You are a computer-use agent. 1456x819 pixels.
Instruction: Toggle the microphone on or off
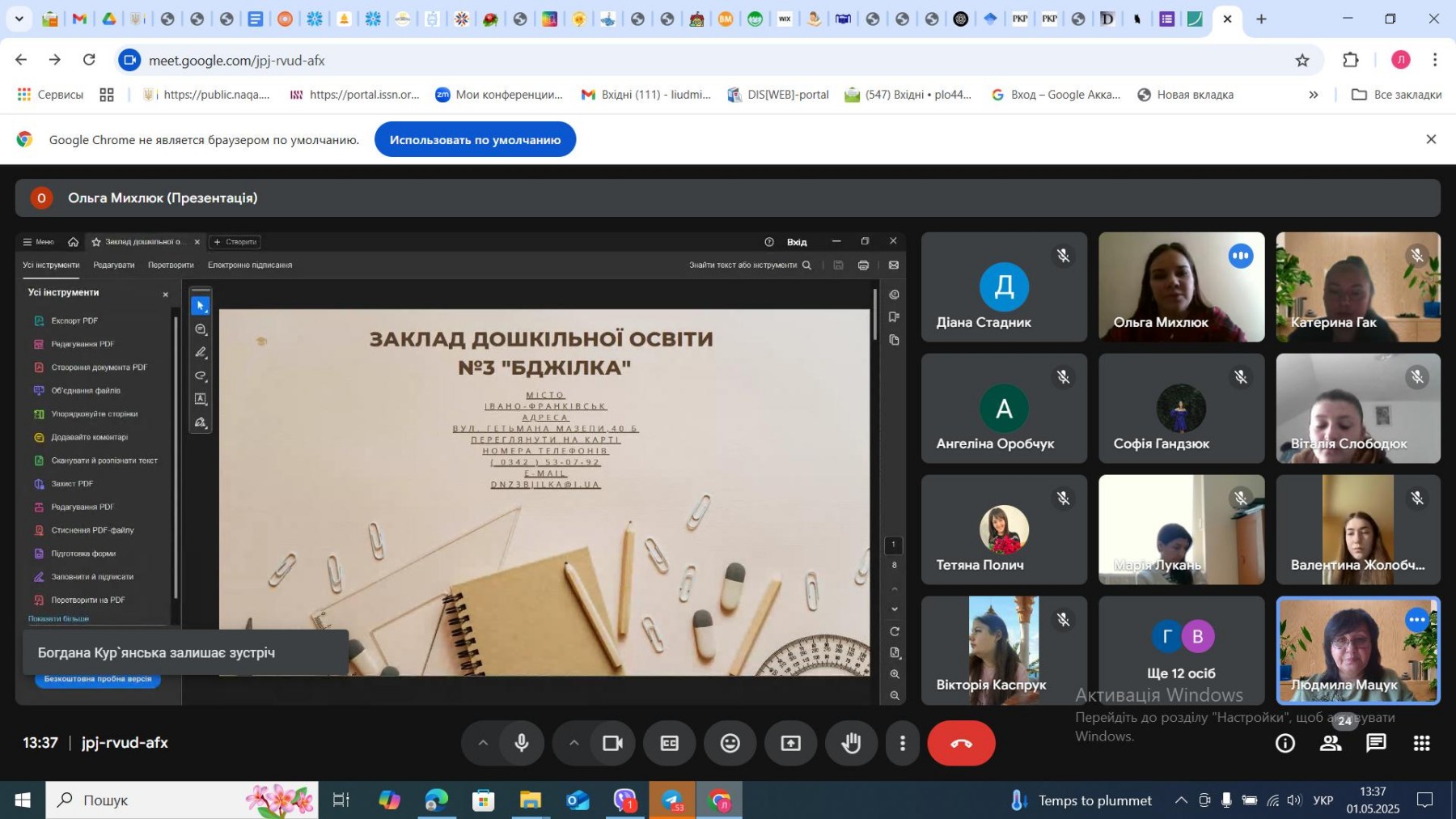coord(522,743)
